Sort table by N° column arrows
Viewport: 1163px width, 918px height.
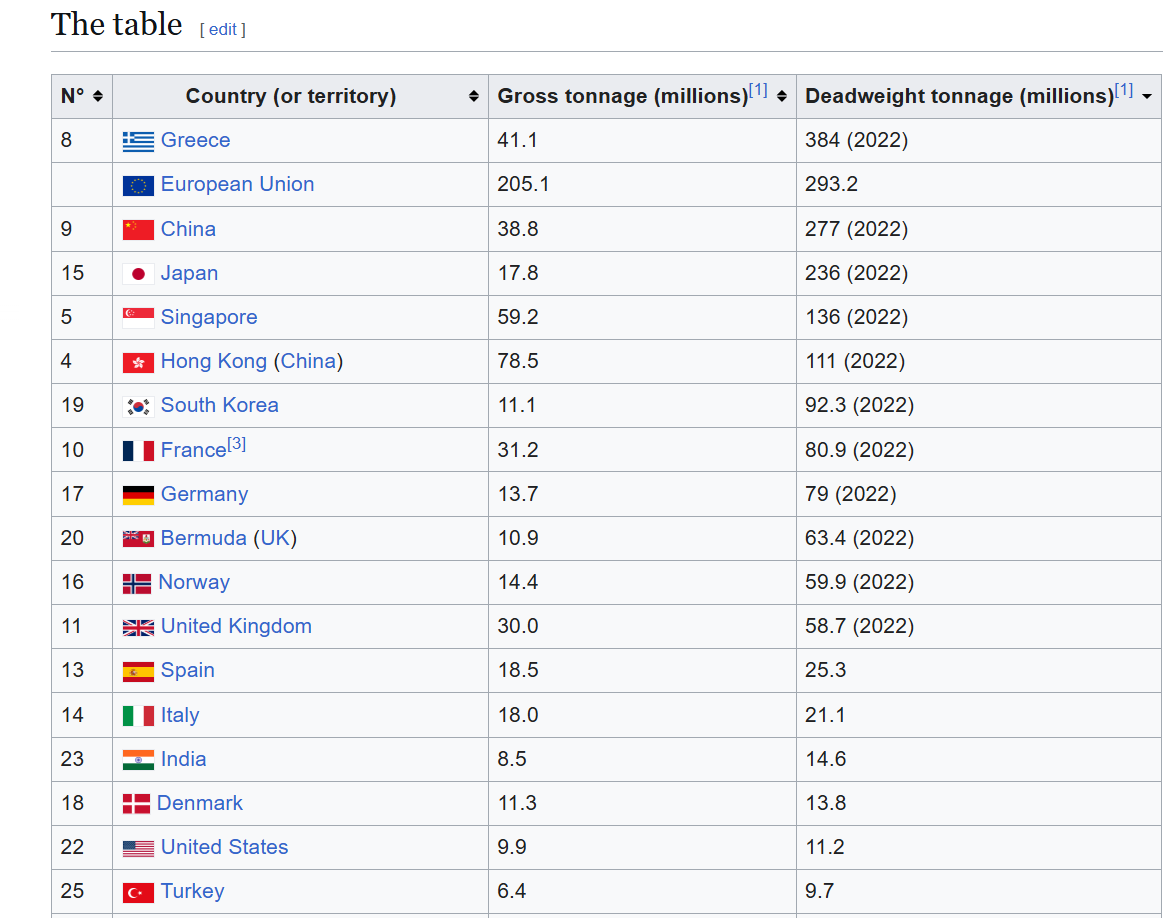[98, 96]
